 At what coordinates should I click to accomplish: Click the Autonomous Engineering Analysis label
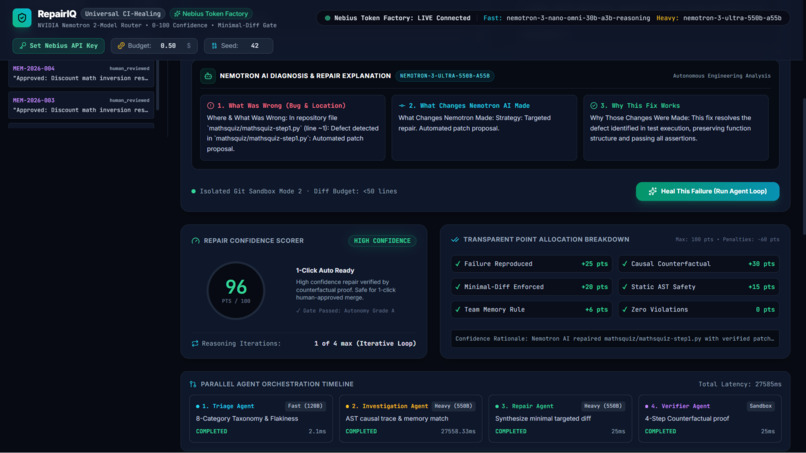coord(722,76)
